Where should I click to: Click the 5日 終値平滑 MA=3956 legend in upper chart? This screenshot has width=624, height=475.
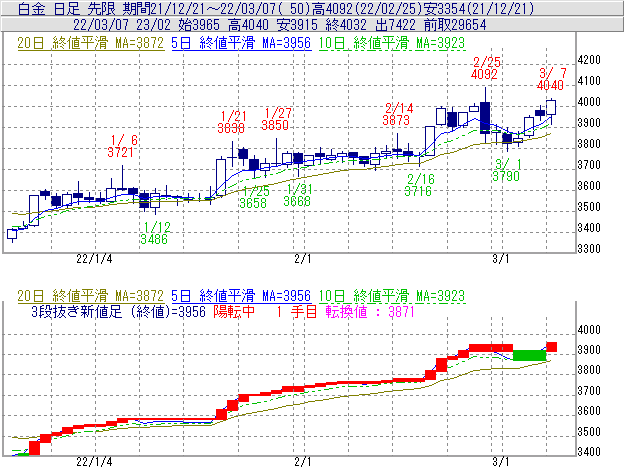coord(241,43)
